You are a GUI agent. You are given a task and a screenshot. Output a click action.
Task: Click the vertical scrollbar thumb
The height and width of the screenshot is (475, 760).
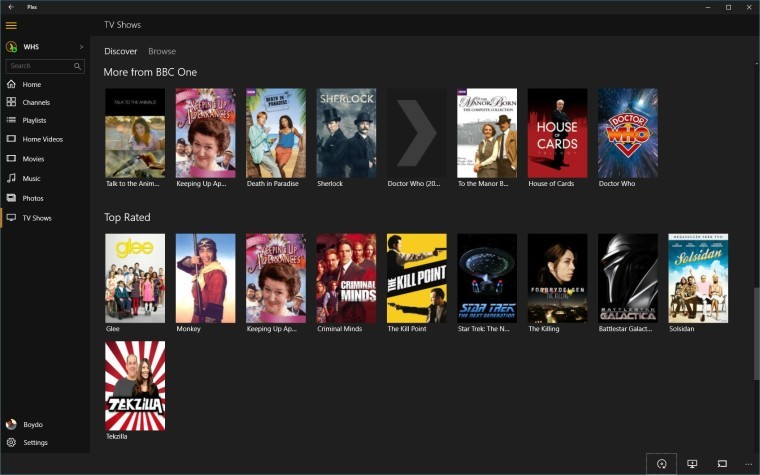point(756,334)
